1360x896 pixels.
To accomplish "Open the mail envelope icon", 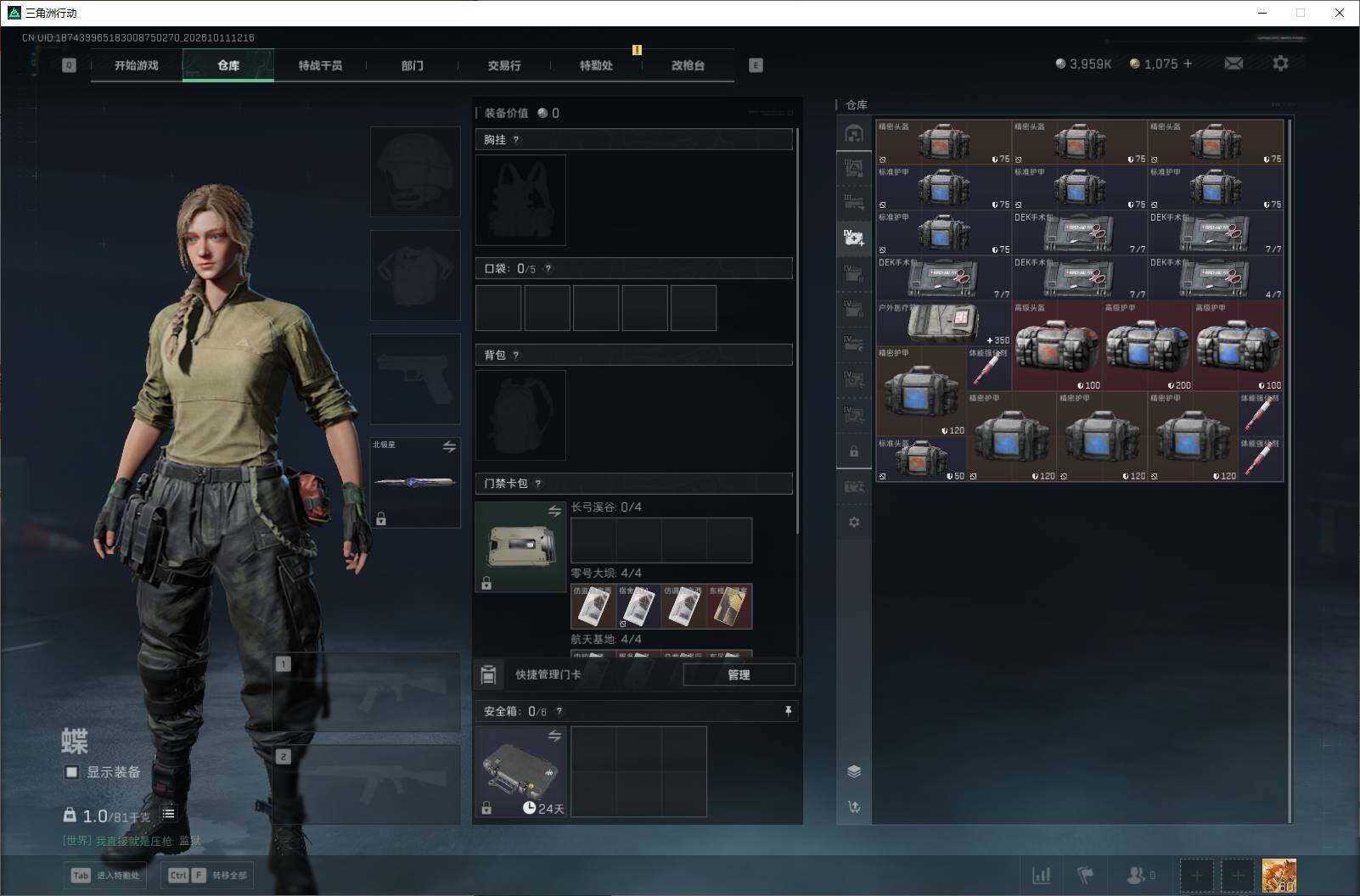I will tap(1234, 64).
